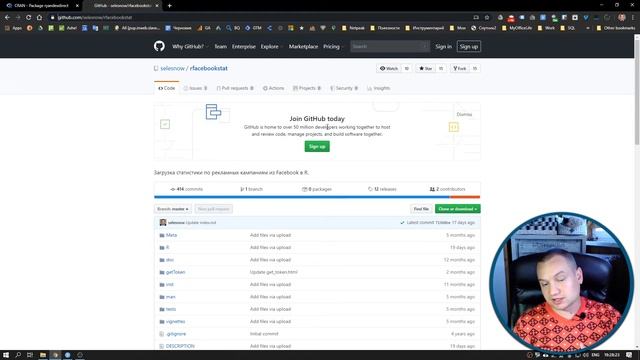The height and width of the screenshot is (360, 640).
Task: View the 2 contributors
Action: 447,189
